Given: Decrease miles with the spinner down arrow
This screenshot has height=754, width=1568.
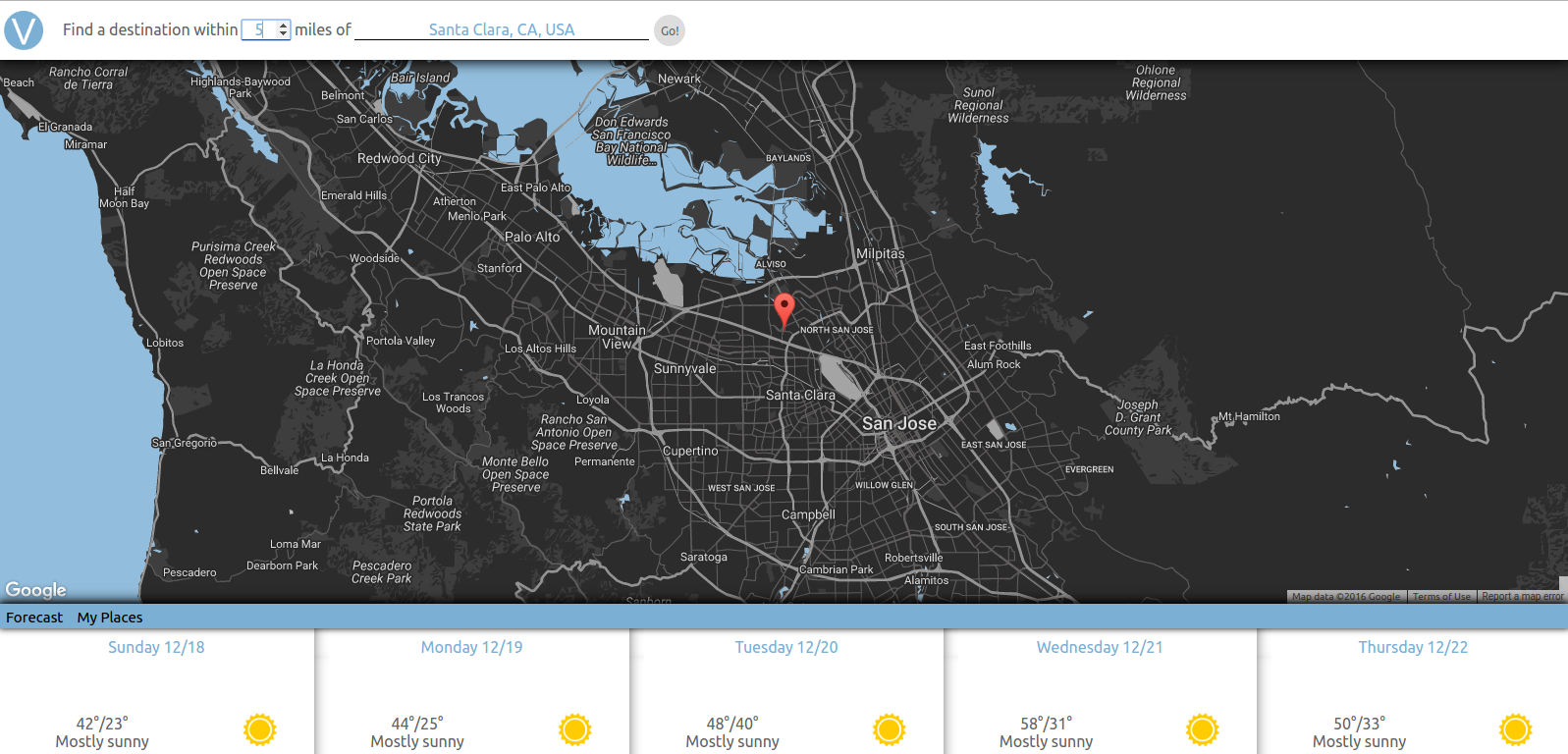Looking at the screenshot, I should tap(284, 34).
